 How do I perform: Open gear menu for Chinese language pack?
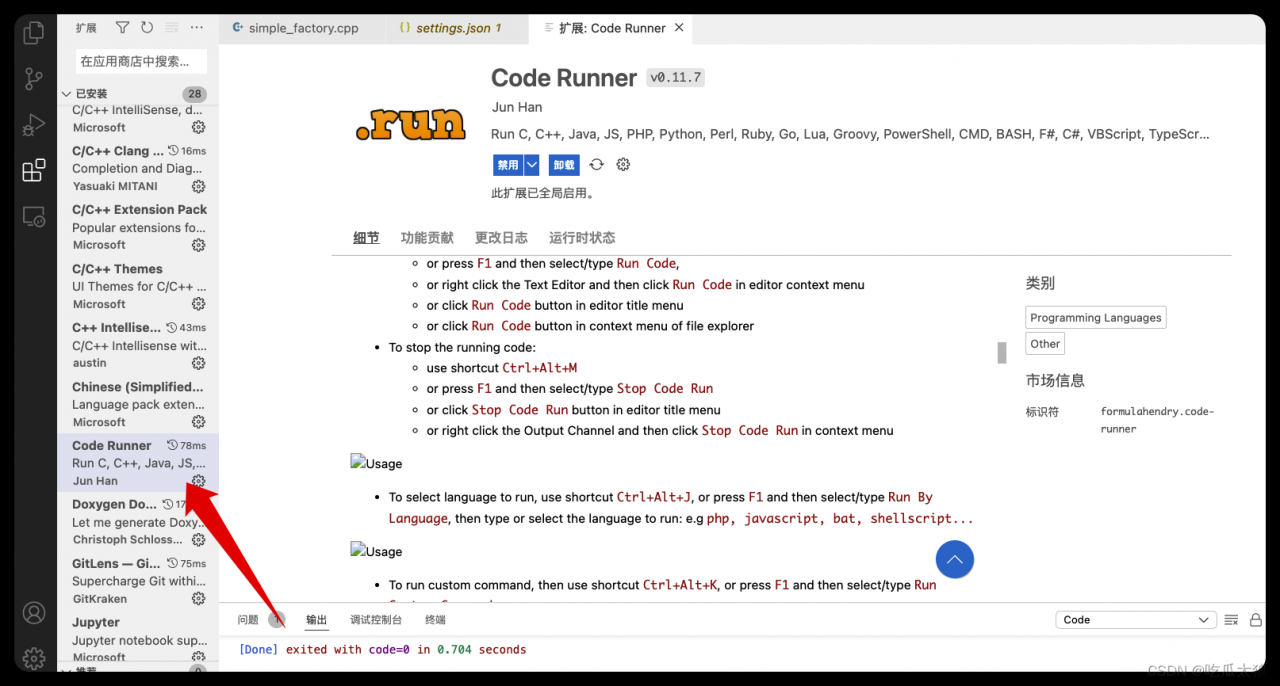coord(198,422)
